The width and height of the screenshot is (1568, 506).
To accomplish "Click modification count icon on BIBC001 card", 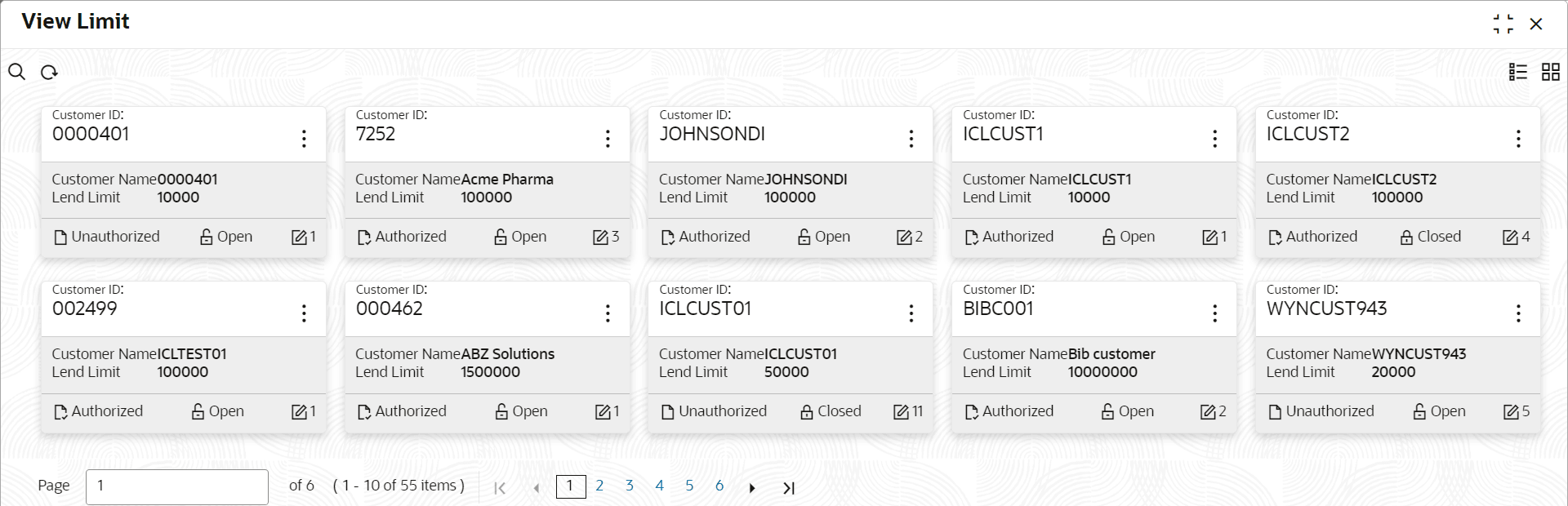I will (x=1208, y=412).
